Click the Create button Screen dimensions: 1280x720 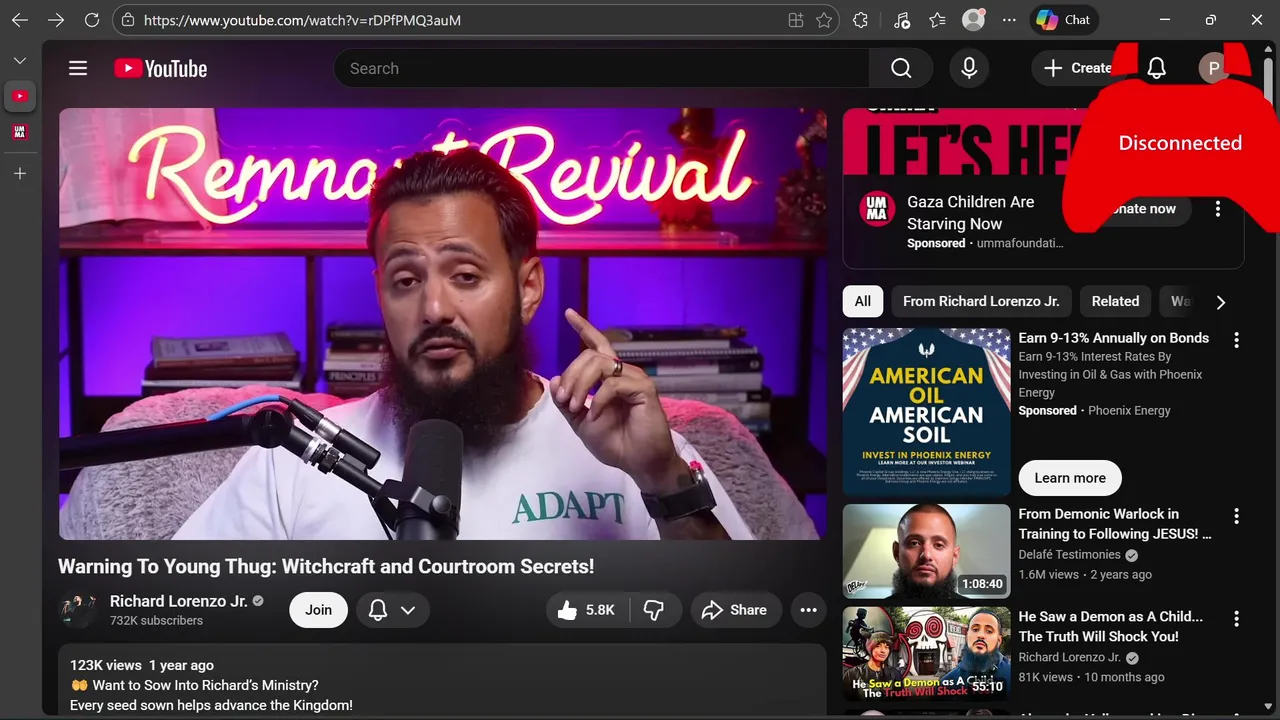tap(1077, 68)
